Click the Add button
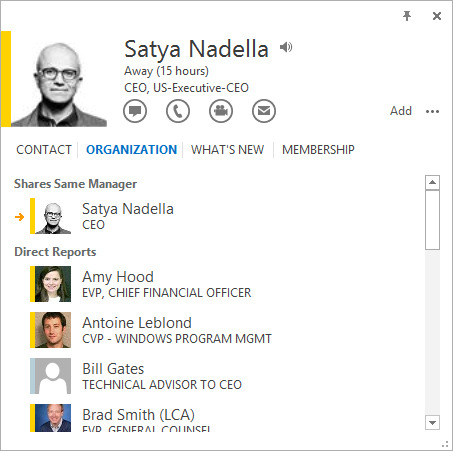The image size is (453, 451). click(401, 111)
